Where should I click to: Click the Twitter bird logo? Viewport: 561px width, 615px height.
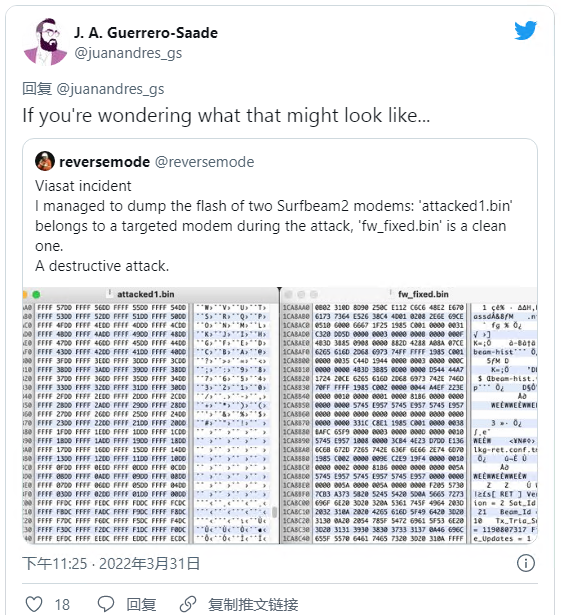pyautogui.click(x=525, y=30)
